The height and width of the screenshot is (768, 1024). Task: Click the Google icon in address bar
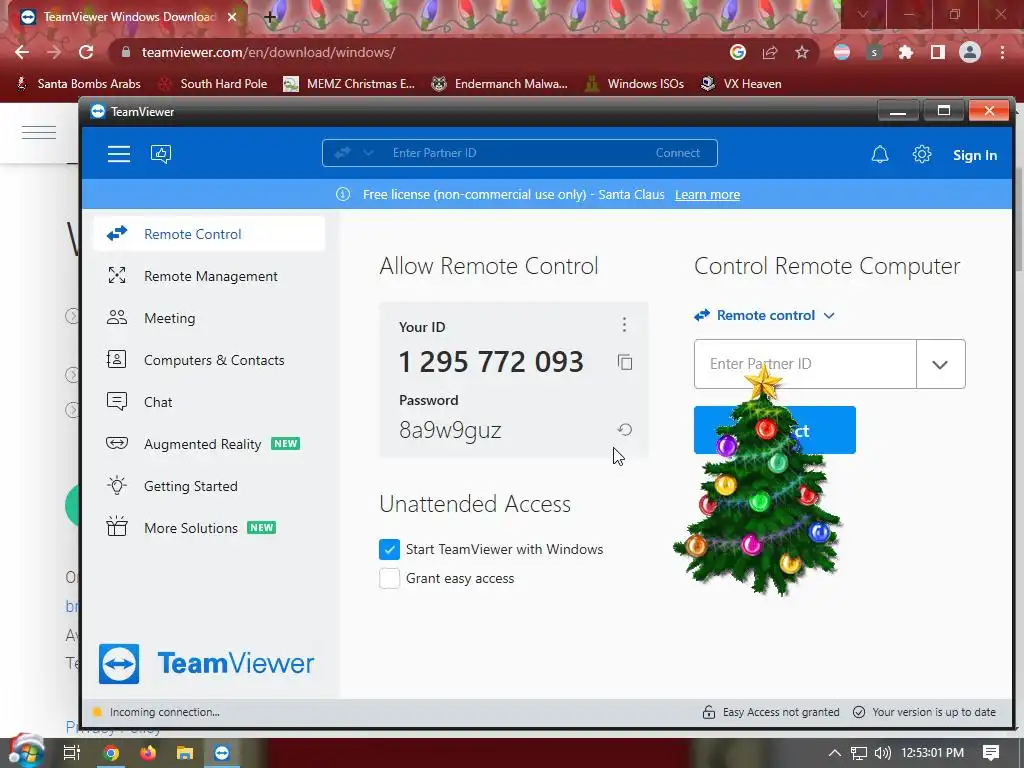738,52
